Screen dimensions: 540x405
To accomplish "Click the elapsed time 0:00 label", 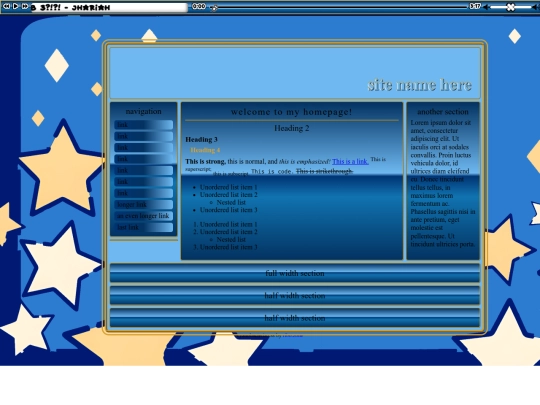I will pos(199,6).
